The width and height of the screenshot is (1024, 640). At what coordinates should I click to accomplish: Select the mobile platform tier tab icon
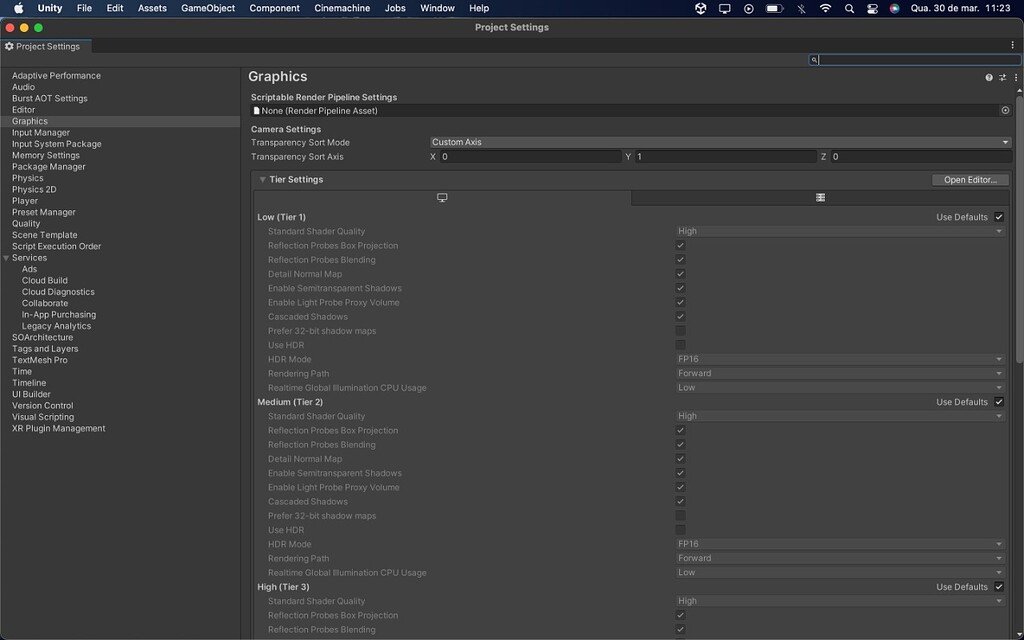coord(820,197)
